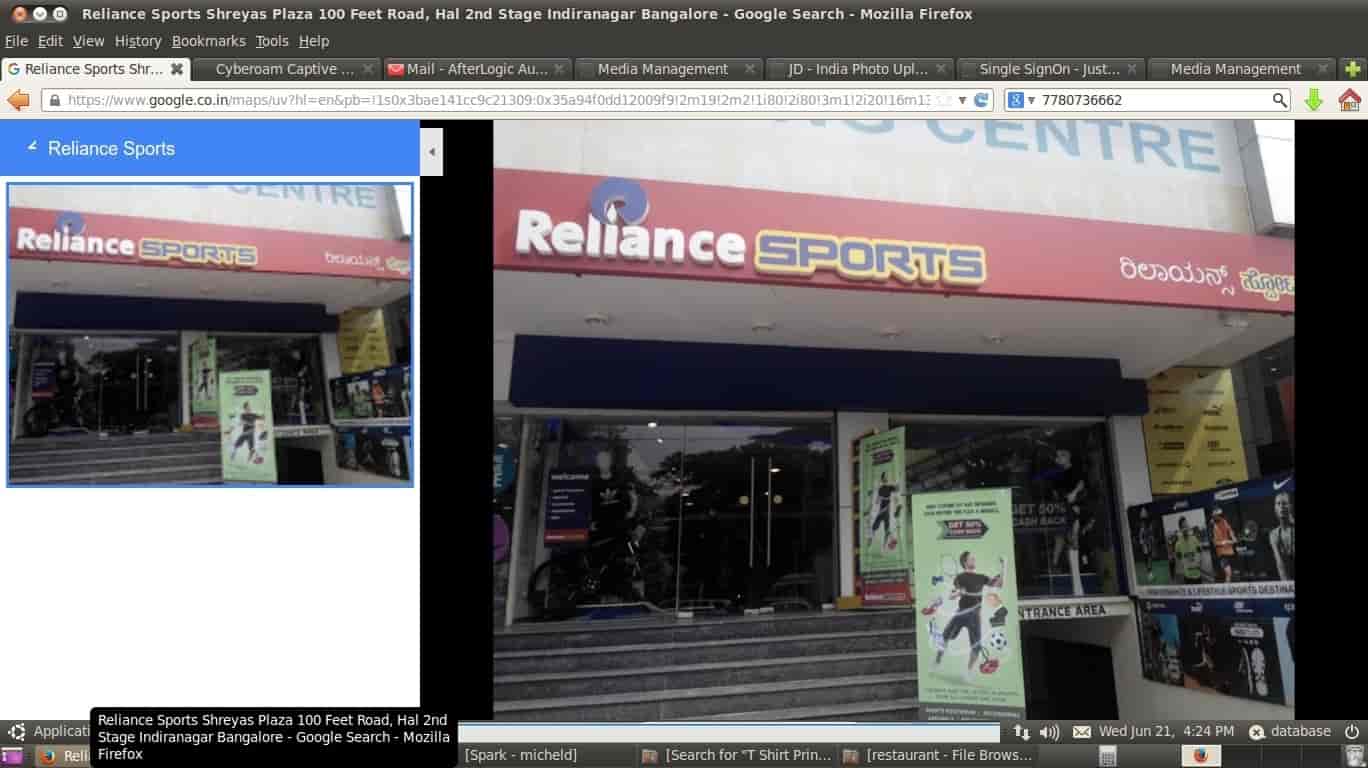Open the search engine dropdown arrow

(1030, 100)
